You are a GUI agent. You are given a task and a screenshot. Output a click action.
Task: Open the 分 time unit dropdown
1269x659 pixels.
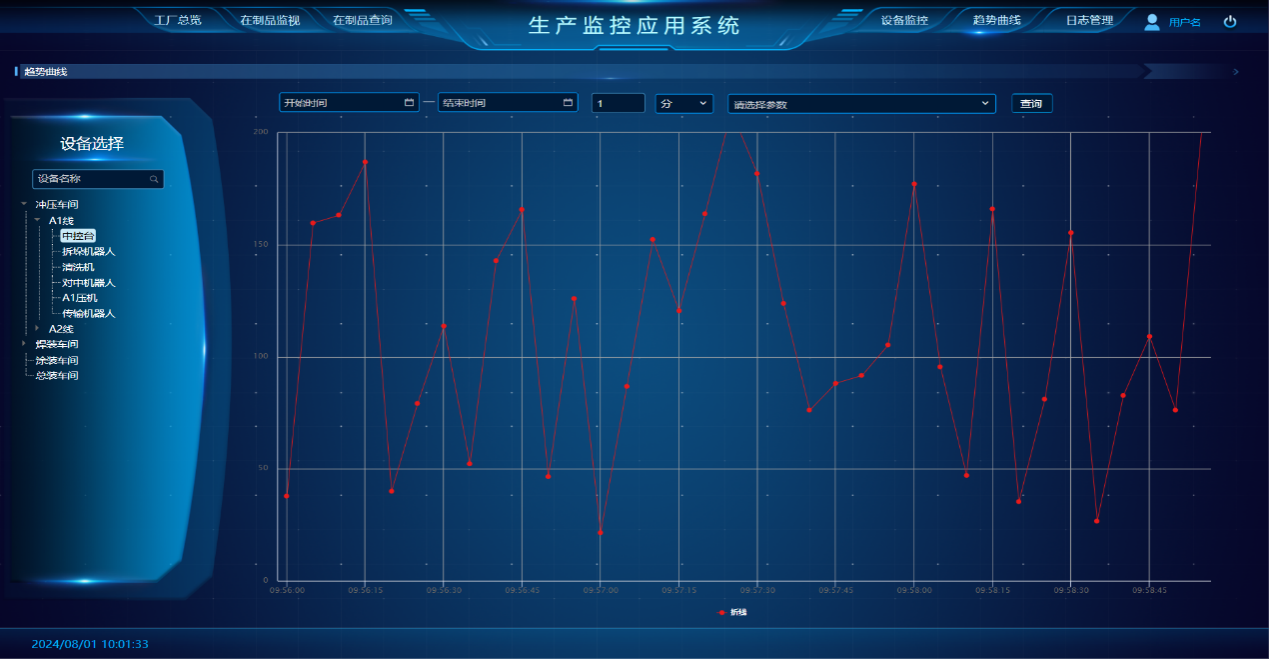click(x=684, y=103)
